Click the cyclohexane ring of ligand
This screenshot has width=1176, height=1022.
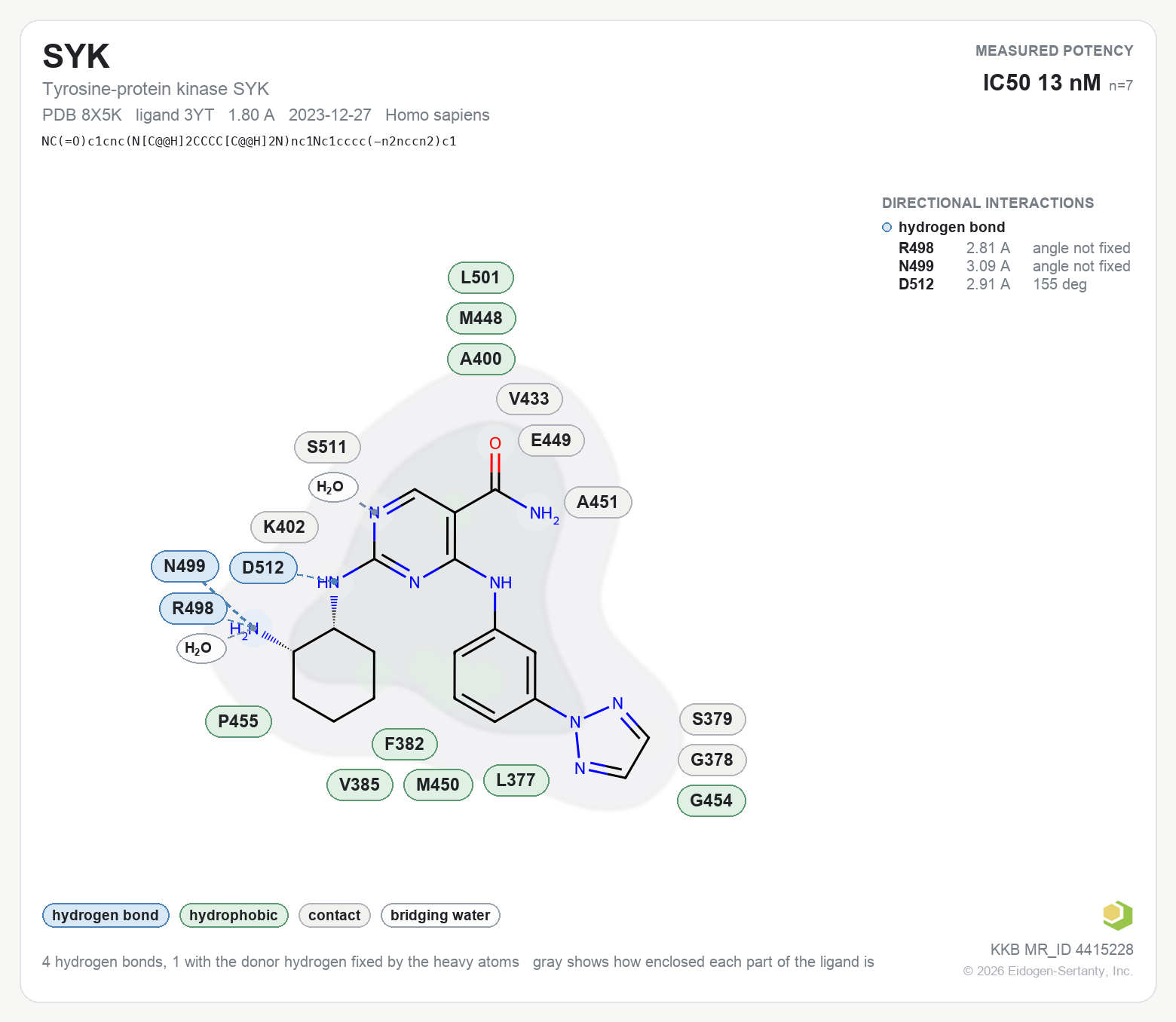334,675
